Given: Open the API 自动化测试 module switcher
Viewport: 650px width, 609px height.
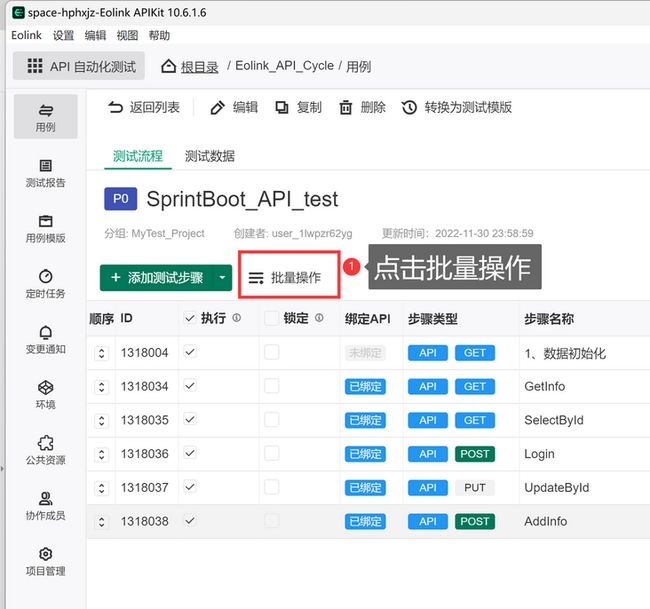Looking at the screenshot, I should point(79,66).
